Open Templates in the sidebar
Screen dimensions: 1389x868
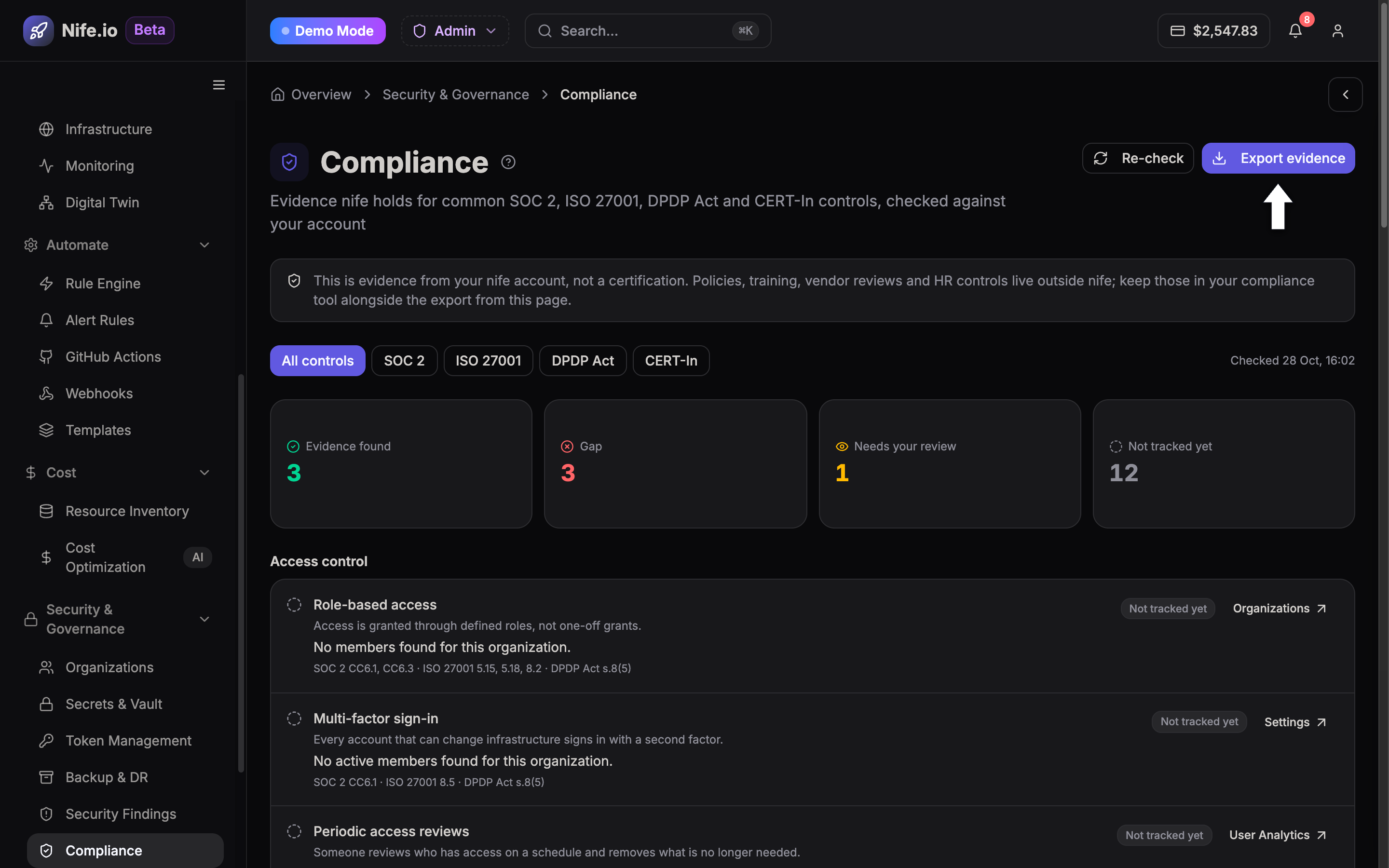click(x=125, y=431)
